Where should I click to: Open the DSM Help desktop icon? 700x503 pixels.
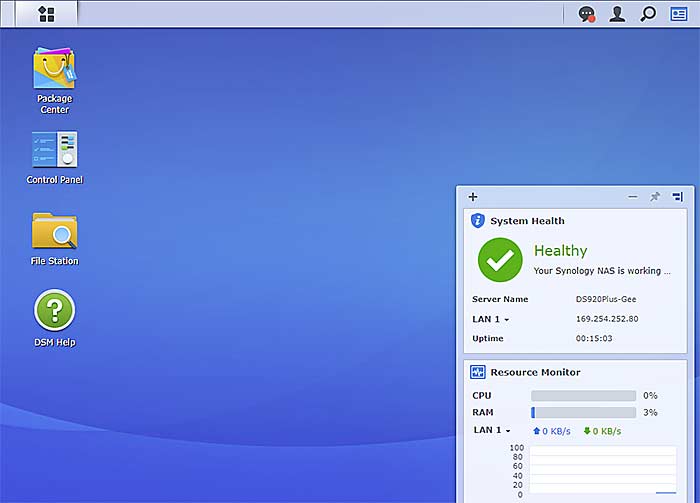(x=54, y=318)
